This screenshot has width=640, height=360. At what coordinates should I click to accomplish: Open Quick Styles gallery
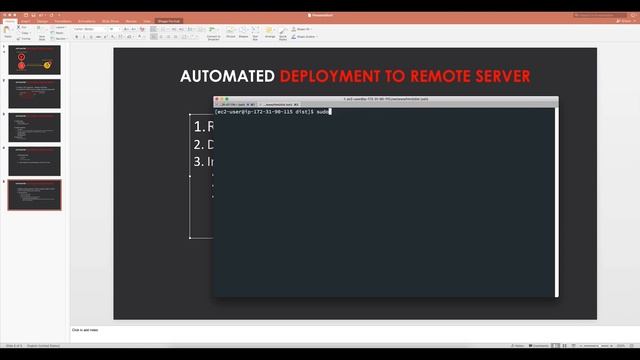[x=283, y=33]
